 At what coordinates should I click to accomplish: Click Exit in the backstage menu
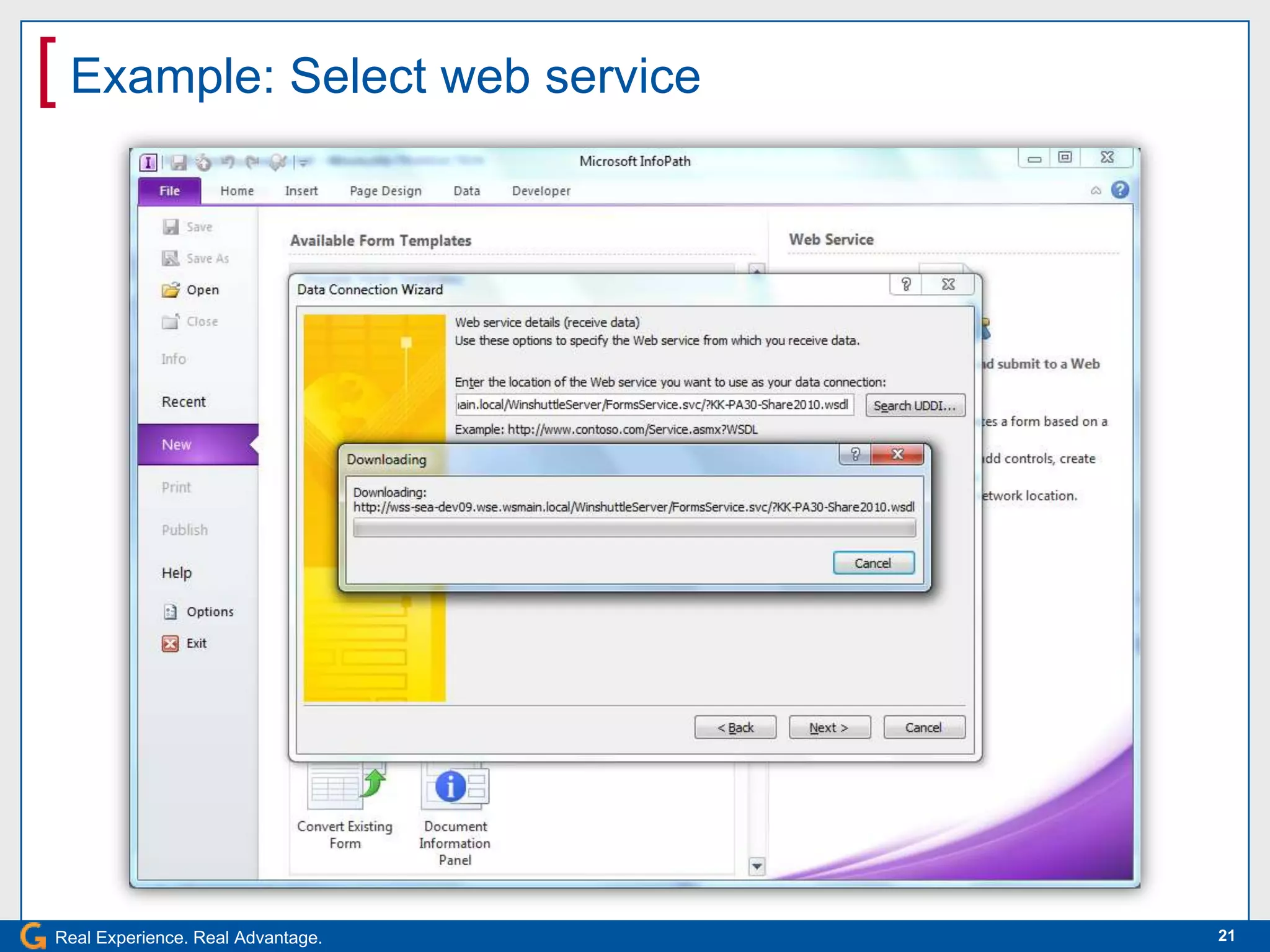tap(197, 643)
